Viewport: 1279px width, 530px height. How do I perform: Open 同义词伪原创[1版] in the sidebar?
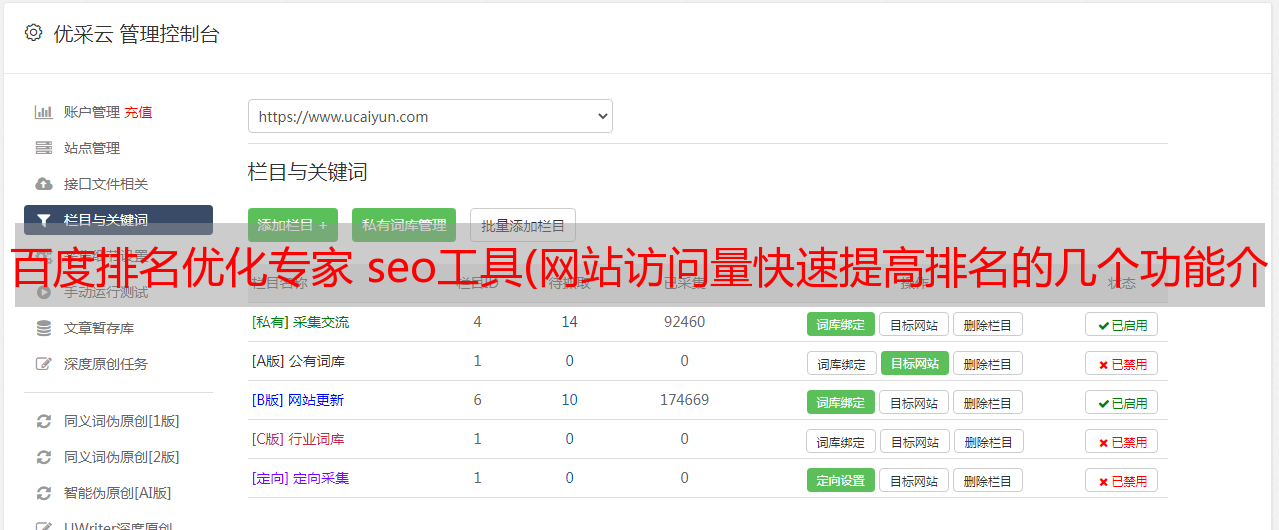point(122,421)
